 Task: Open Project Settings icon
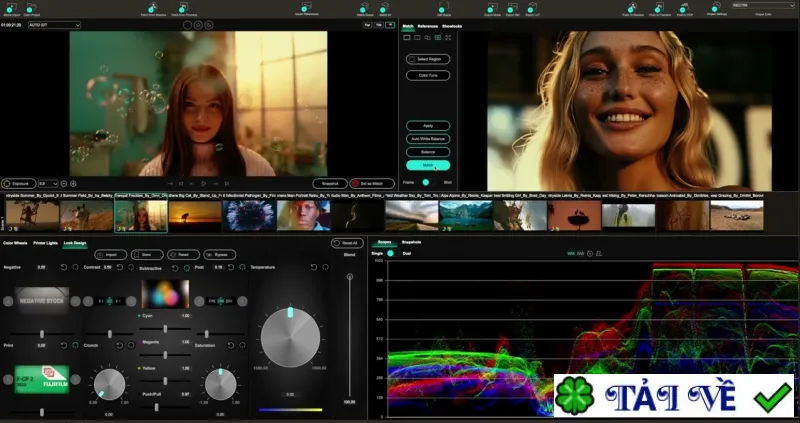(717, 7)
